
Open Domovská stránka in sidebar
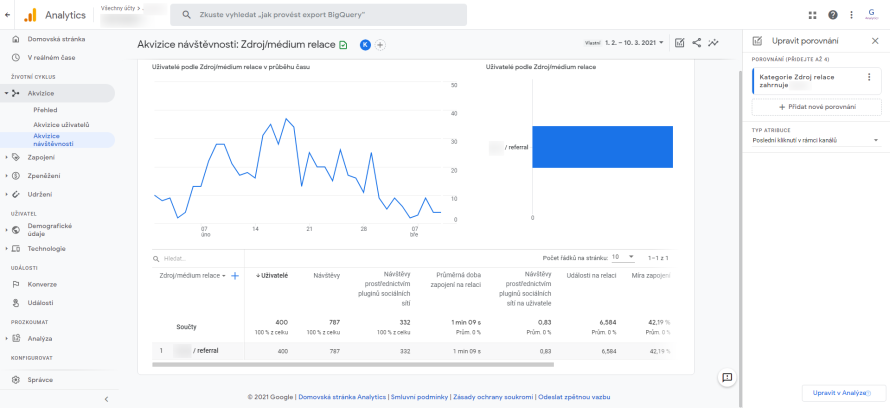pos(57,39)
